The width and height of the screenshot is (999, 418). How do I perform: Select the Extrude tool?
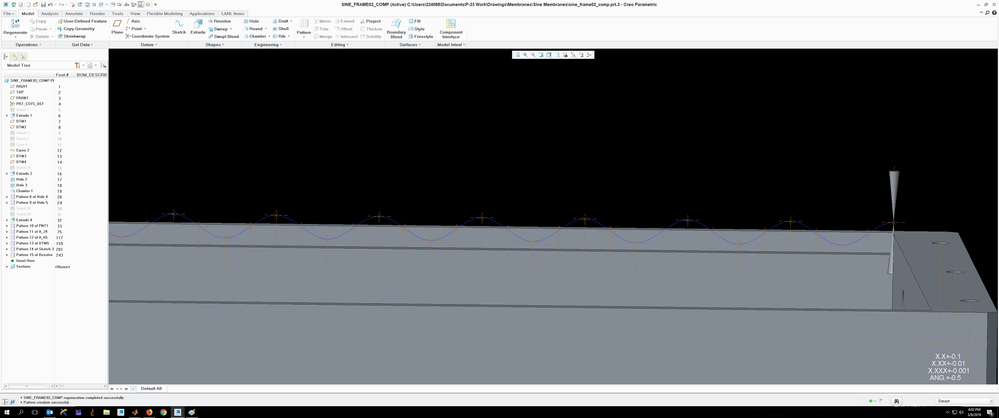click(x=198, y=26)
